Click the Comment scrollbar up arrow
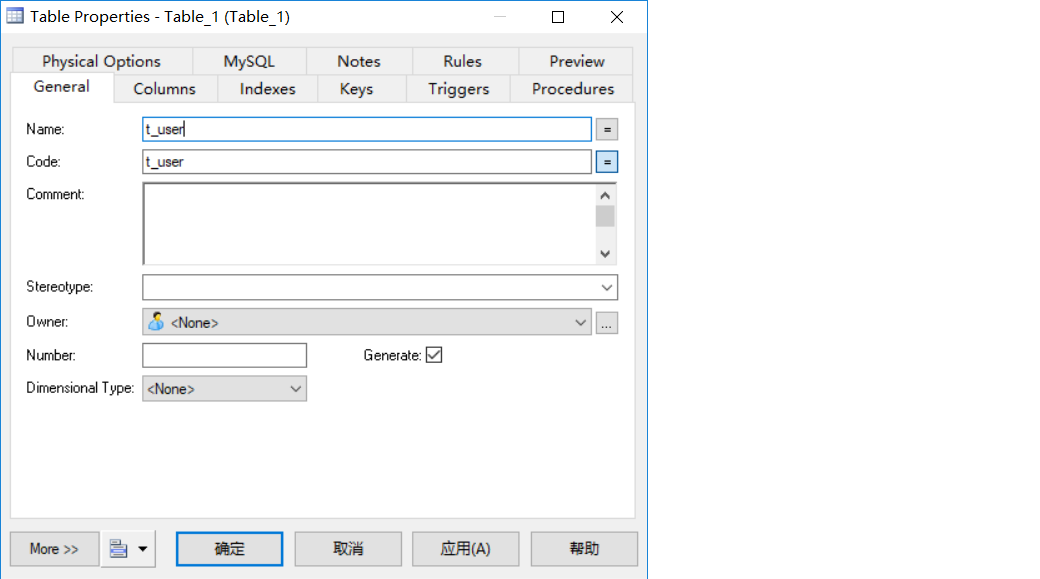1040x579 pixels. pyautogui.click(x=605, y=196)
